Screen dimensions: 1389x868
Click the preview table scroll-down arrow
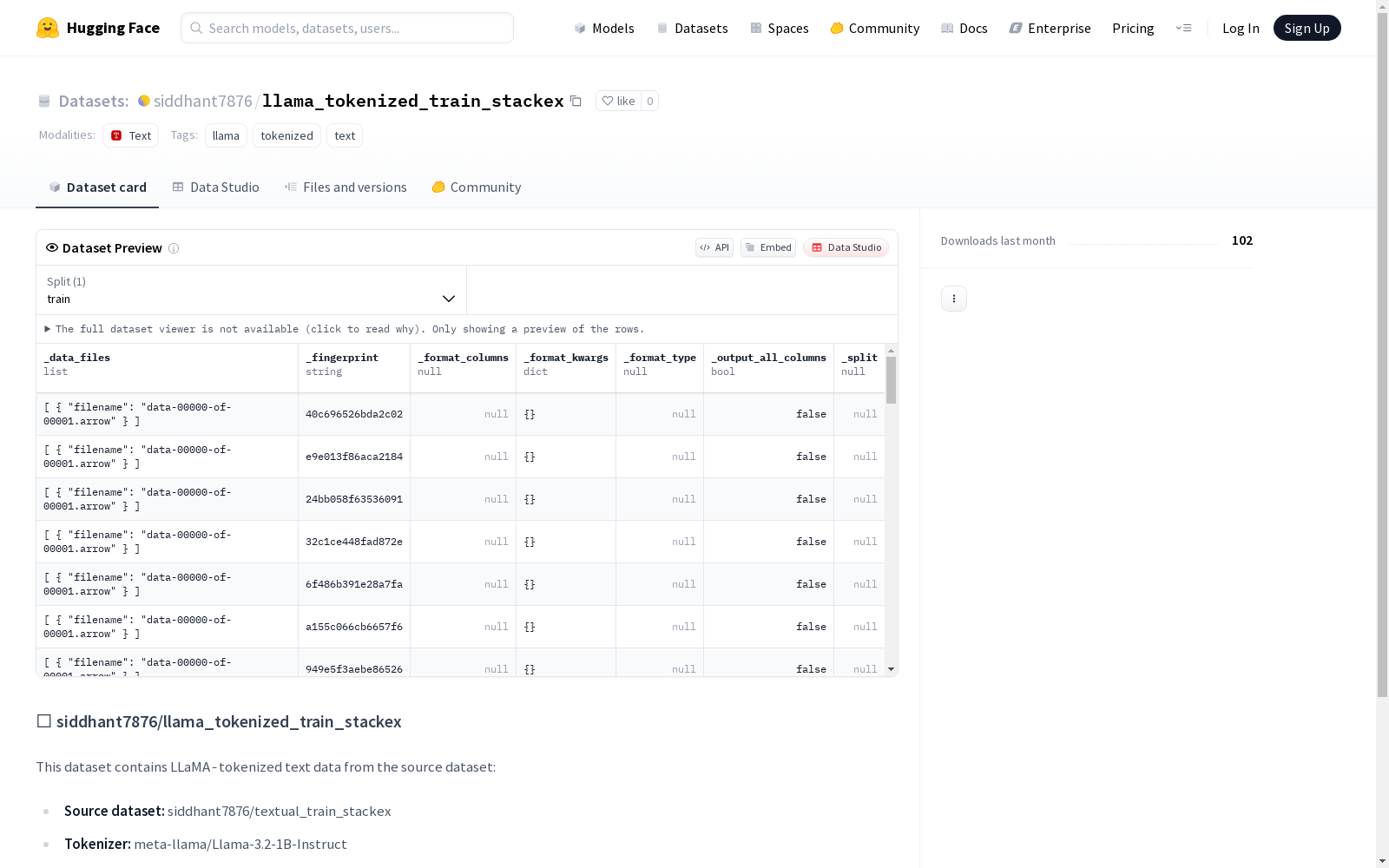pos(891,669)
